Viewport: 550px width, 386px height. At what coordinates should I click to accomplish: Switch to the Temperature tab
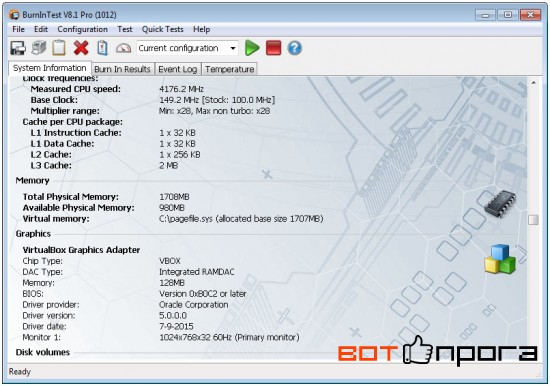(x=230, y=69)
